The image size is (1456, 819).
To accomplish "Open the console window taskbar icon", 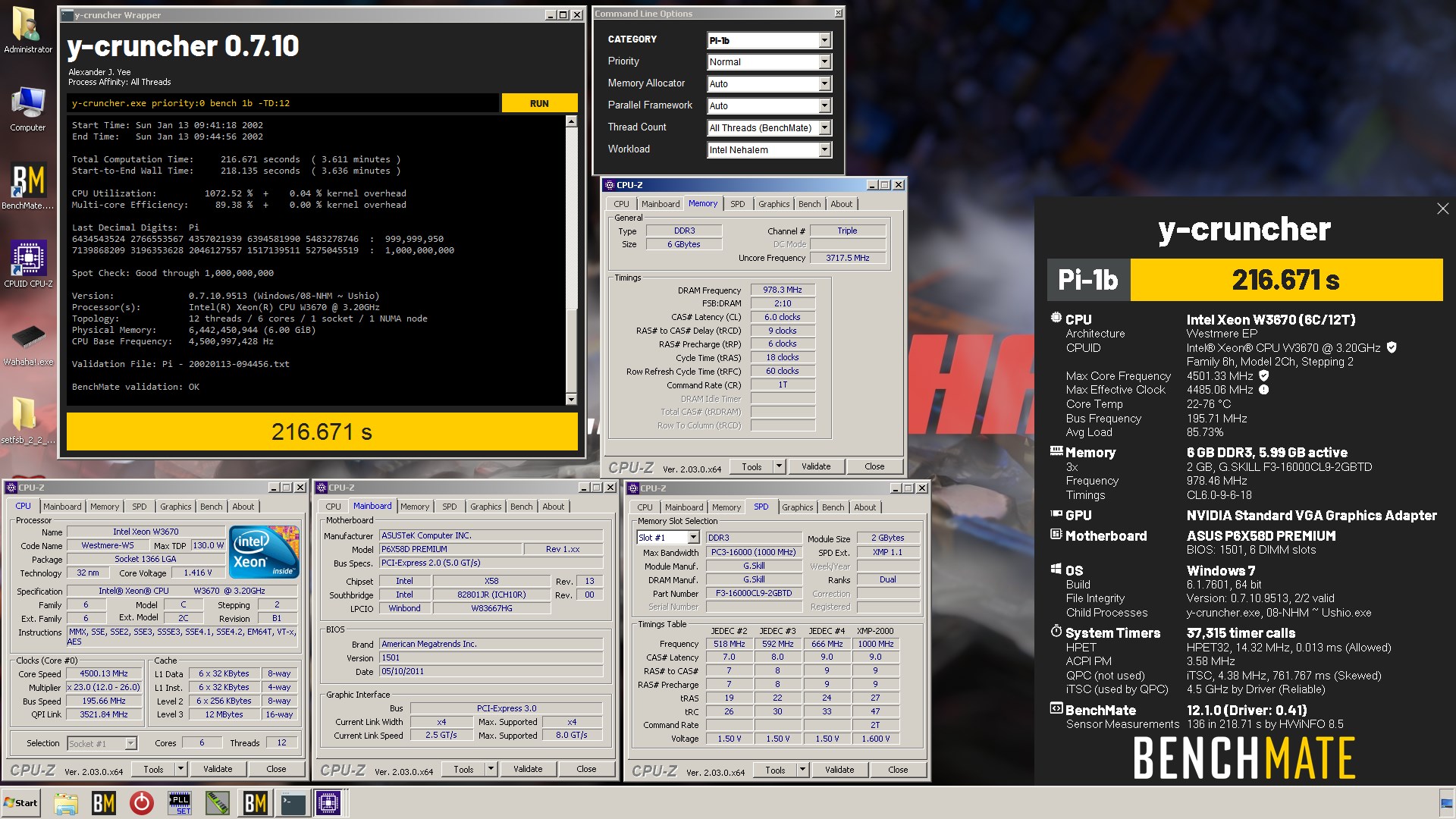I will pos(293,803).
